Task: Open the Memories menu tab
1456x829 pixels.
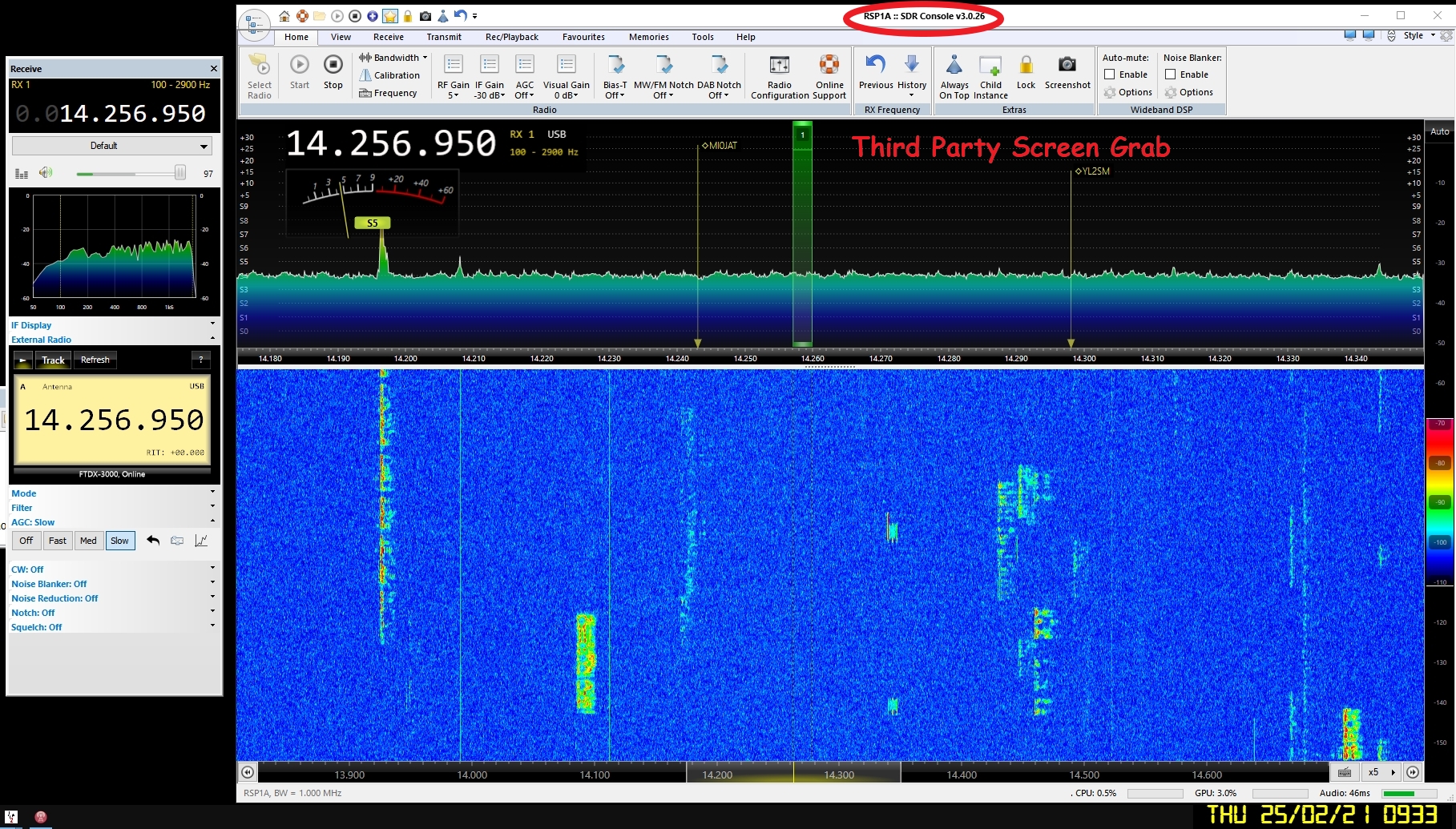Action: point(648,37)
